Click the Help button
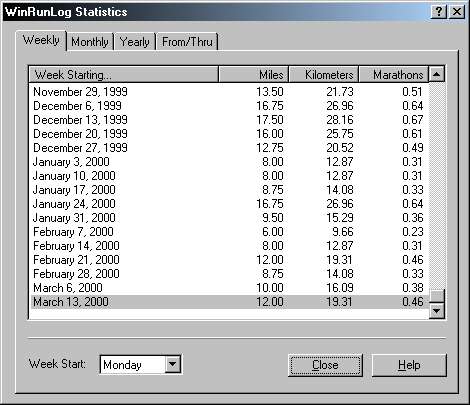This screenshot has height=405, width=470. (409, 365)
